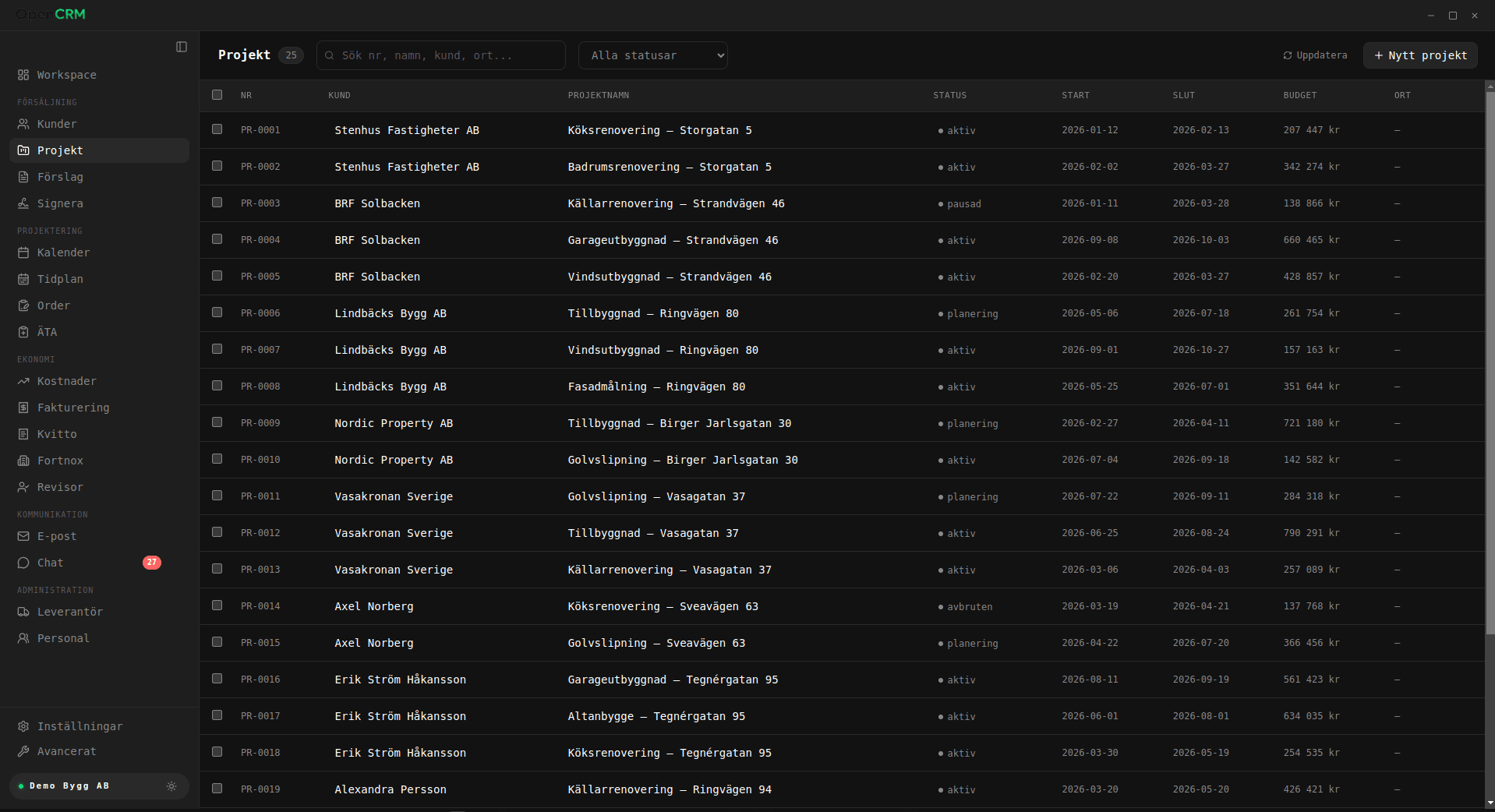Screen dimensions: 1495x812
Task: Sort by the KUND column header
Action: 339,95
